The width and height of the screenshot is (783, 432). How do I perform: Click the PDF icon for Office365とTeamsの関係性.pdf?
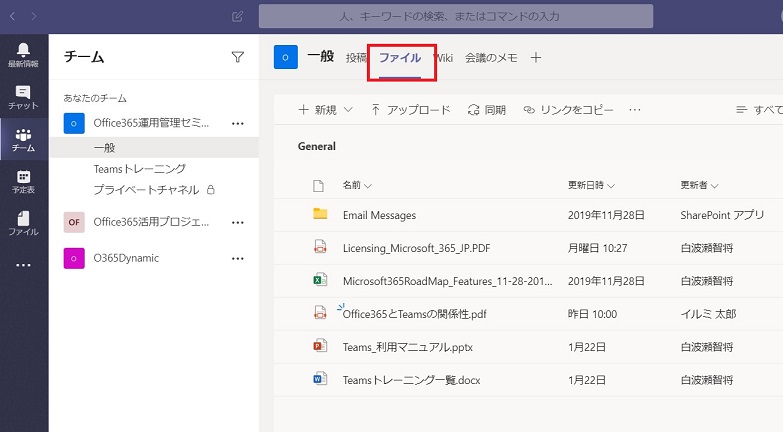(x=320, y=313)
